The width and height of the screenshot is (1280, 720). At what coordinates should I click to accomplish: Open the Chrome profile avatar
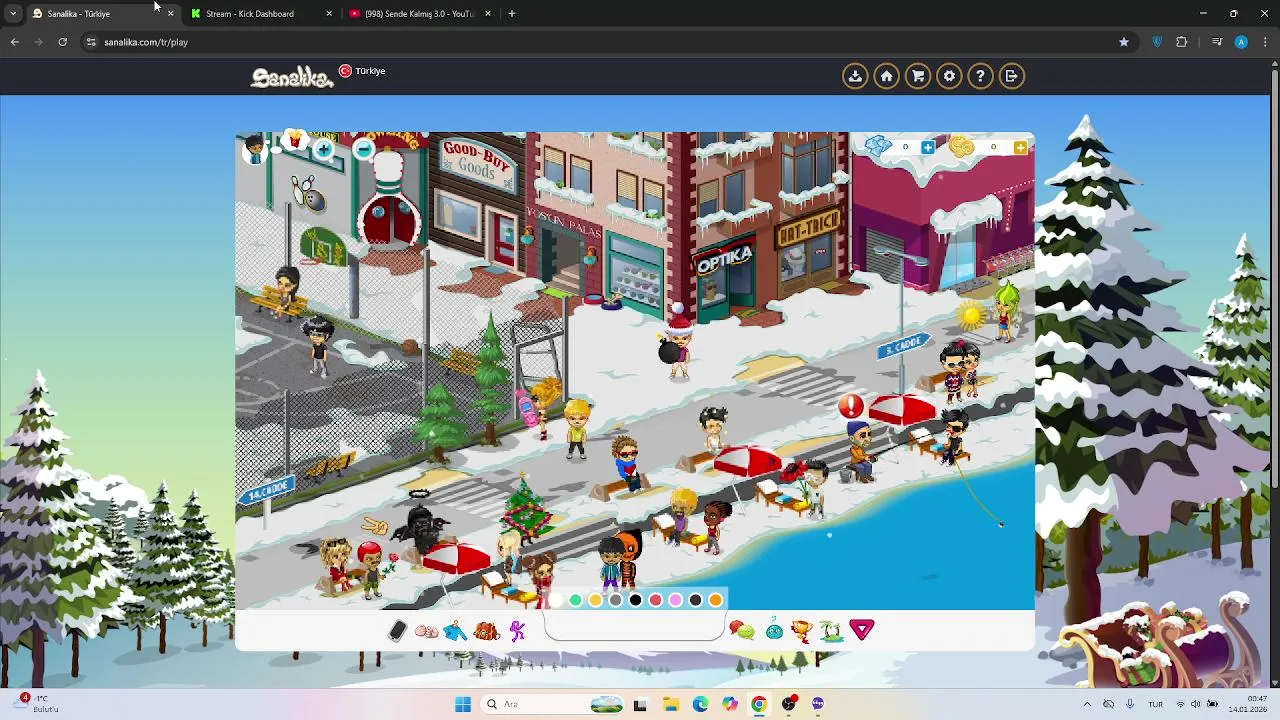[x=1241, y=42]
